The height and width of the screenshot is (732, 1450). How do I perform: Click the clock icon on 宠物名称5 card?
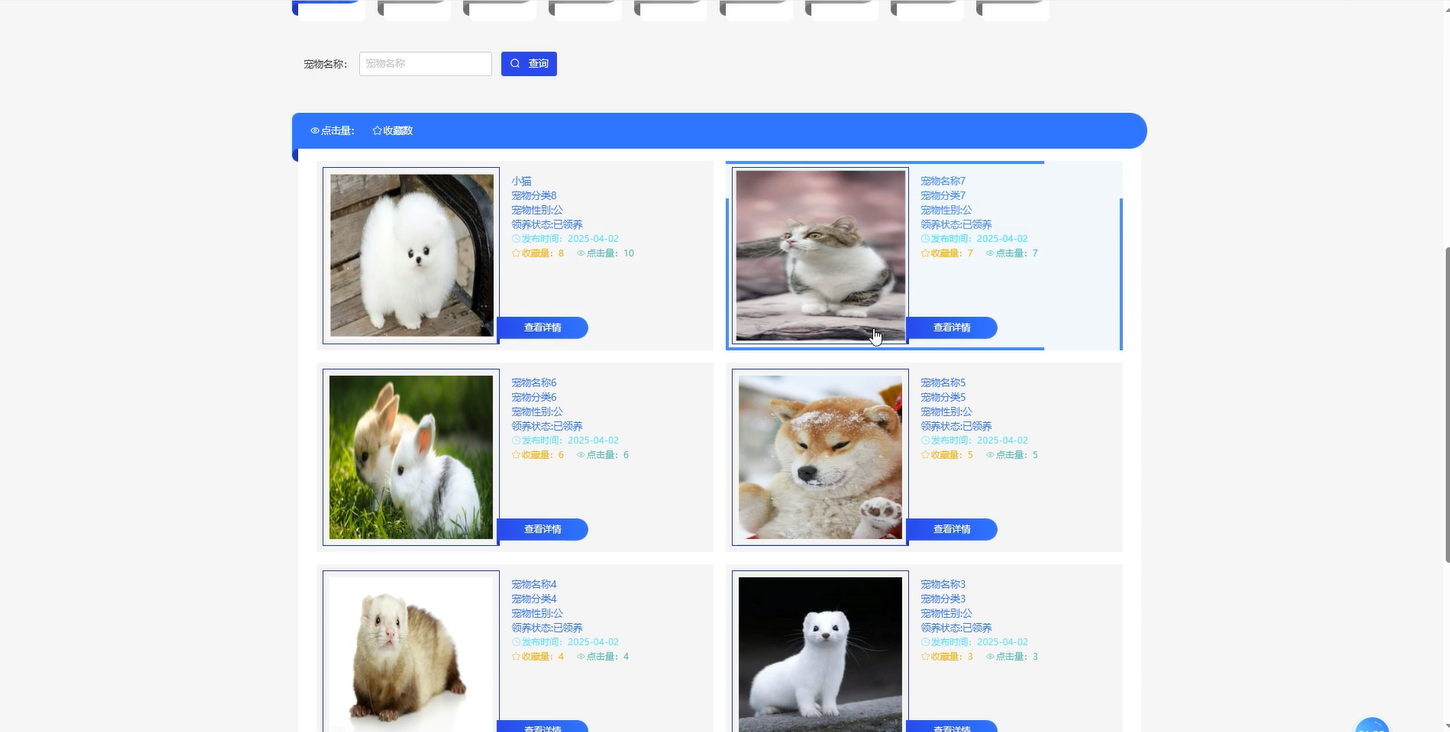925,441
